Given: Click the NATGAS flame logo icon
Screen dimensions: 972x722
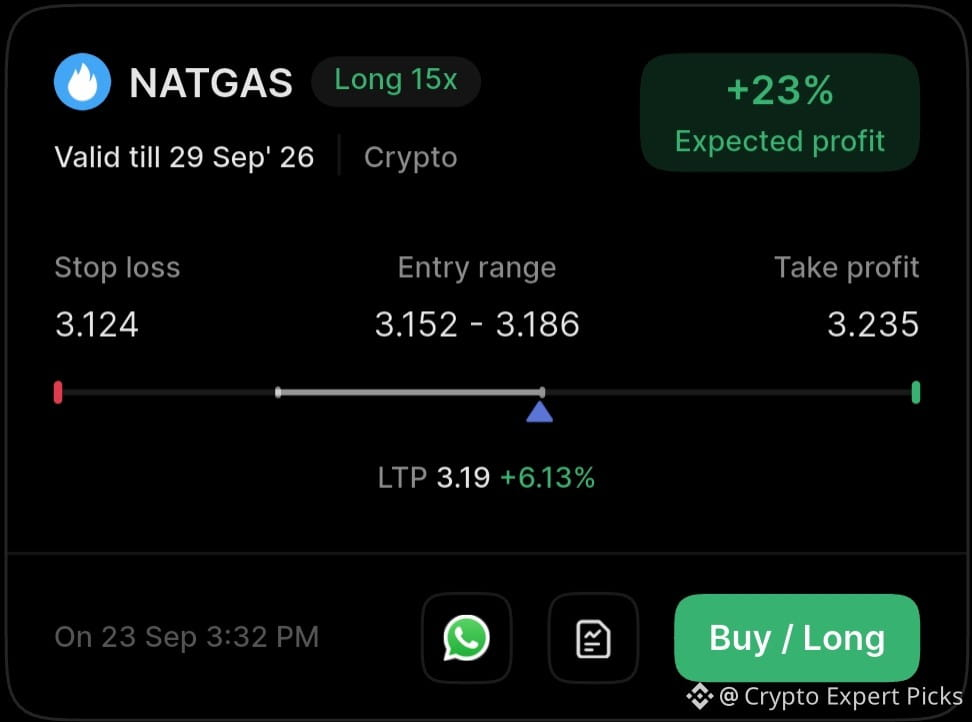Looking at the screenshot, I should coord(82,82).
